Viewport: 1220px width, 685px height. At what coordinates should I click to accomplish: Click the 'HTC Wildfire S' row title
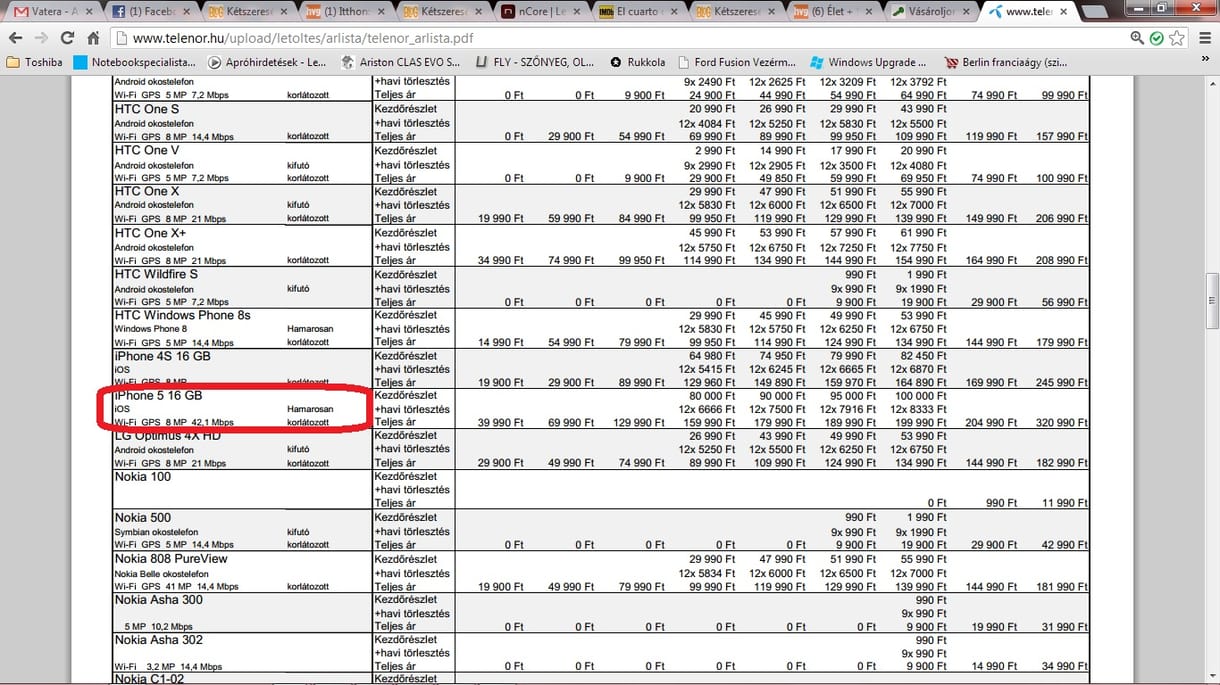[156, 274]
